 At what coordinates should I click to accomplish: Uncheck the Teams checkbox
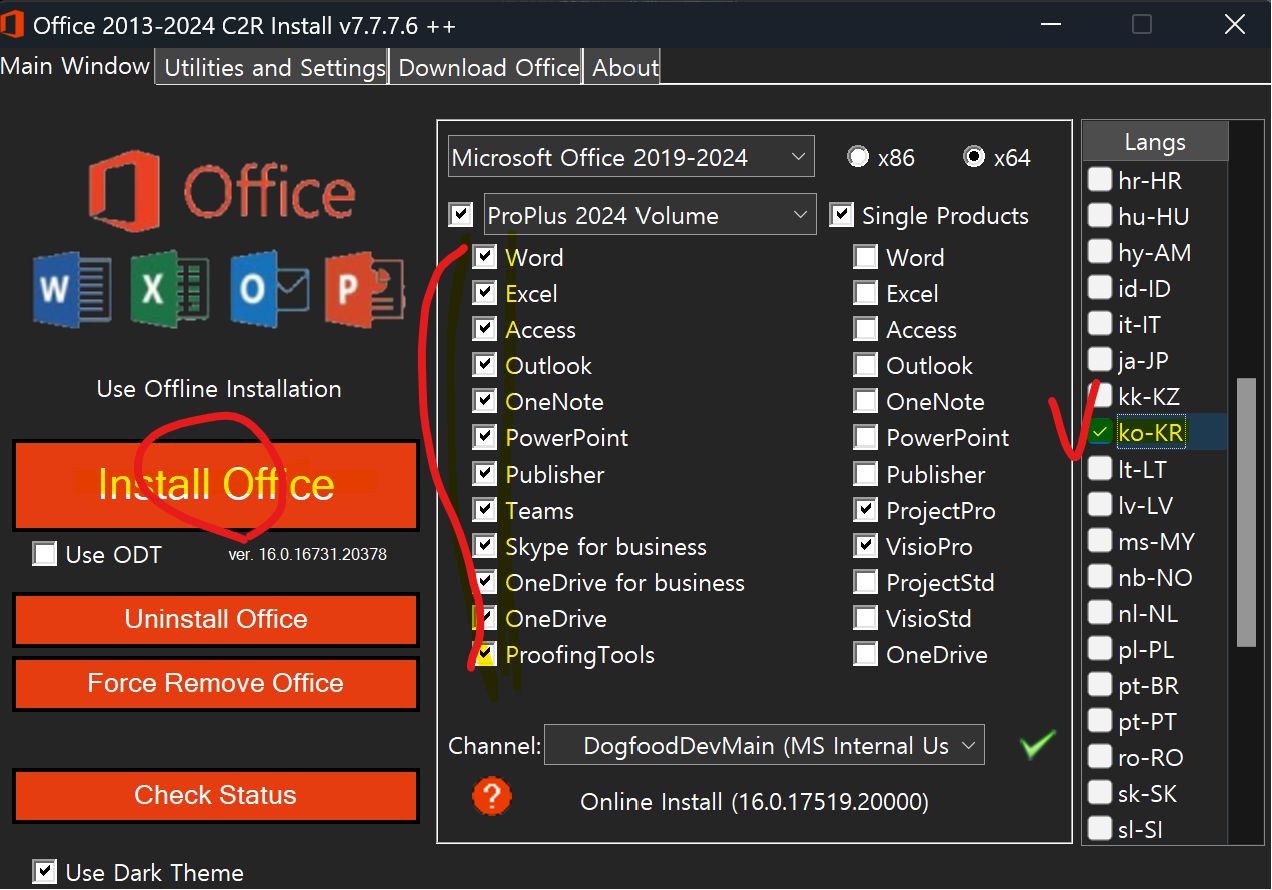[x=485, y=510]
